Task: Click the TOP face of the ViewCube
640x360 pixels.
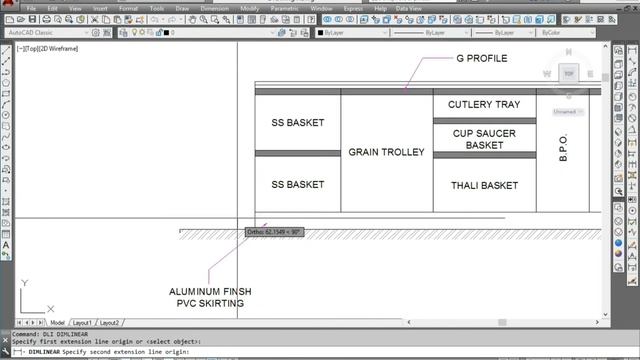Action: pyautogui.click(x=569, y=74)
